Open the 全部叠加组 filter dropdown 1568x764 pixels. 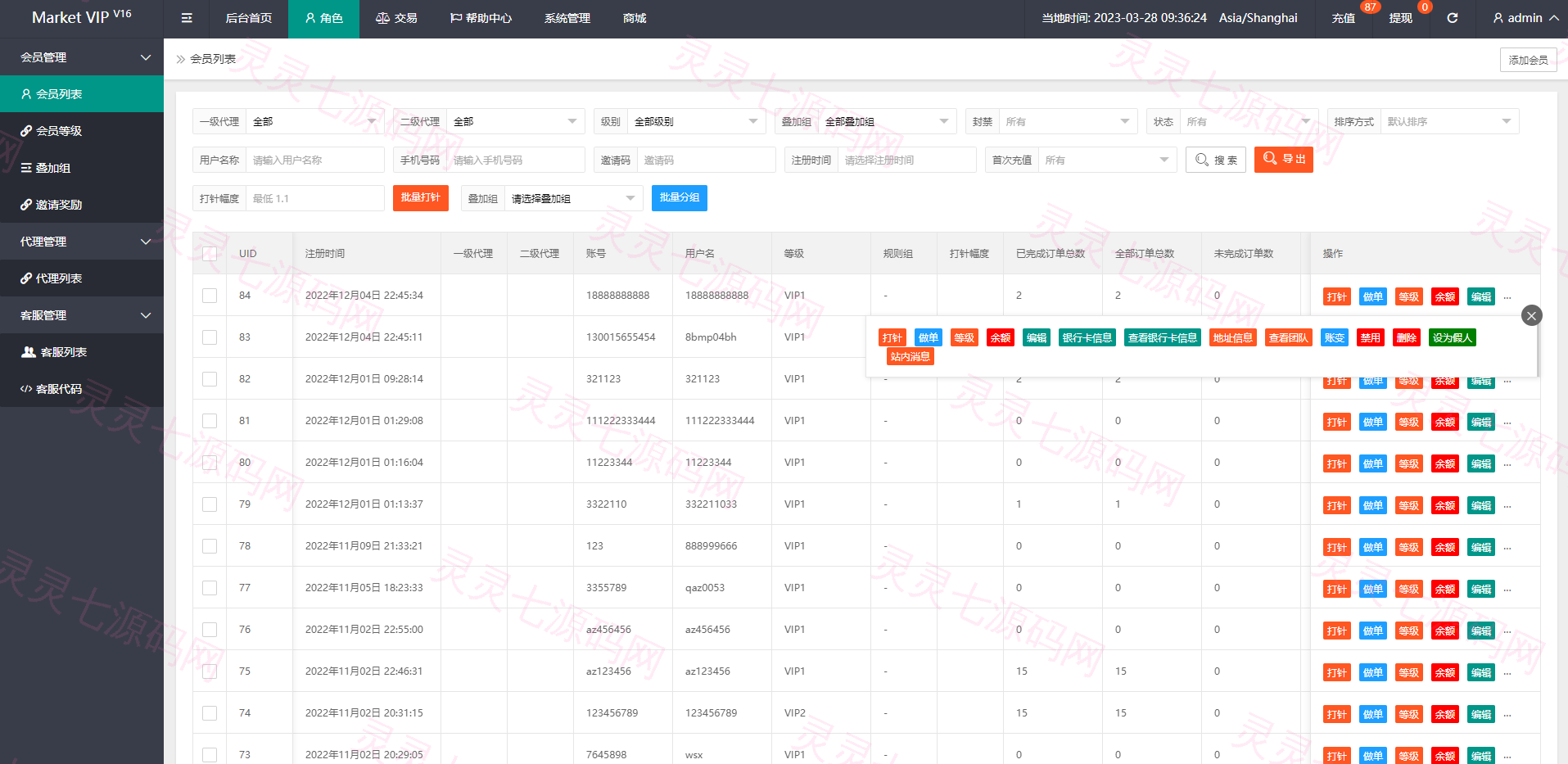click(888, 121)
